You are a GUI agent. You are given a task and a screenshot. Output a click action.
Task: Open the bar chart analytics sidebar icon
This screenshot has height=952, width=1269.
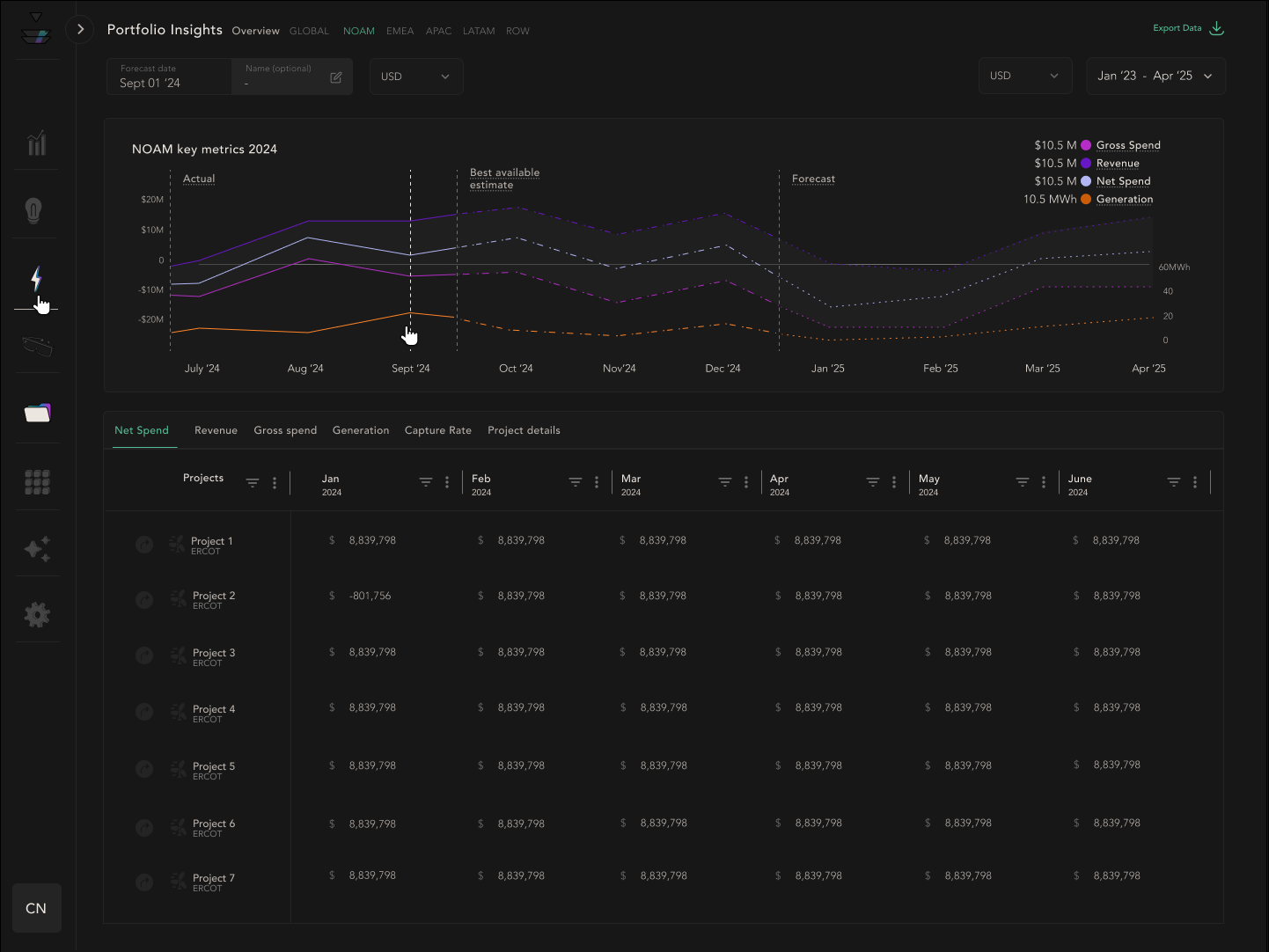(x=36, y=143)
